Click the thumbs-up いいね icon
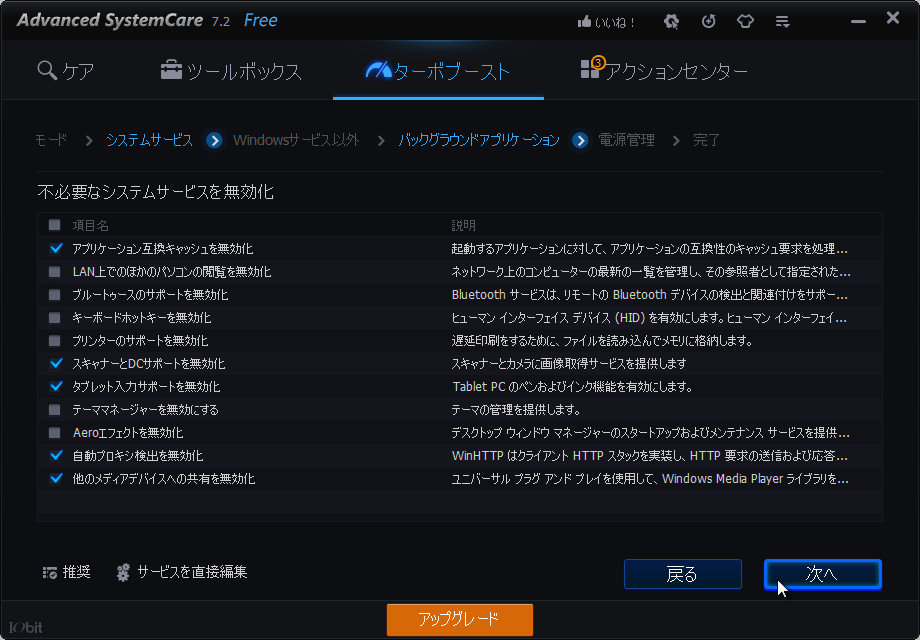Image resolution: width=920 pixels, height=640 pixels. [x=584, y=22]
